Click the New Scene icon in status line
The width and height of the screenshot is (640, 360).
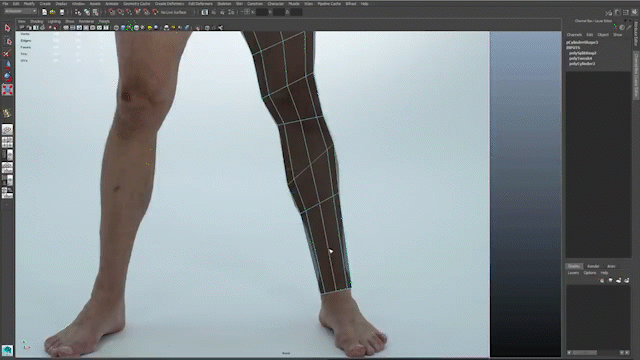click(x=44, y=12)
